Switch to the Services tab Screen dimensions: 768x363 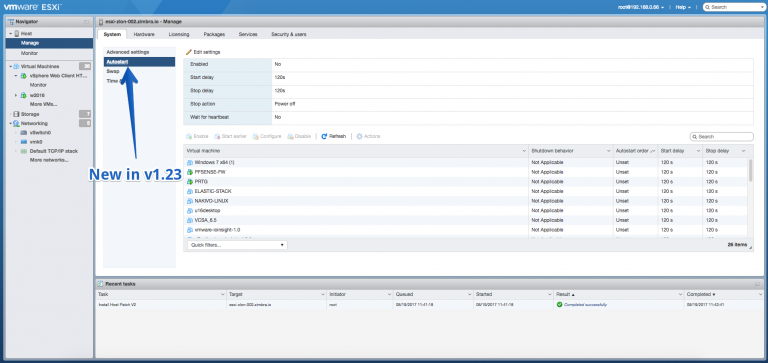tap(248, 34)
